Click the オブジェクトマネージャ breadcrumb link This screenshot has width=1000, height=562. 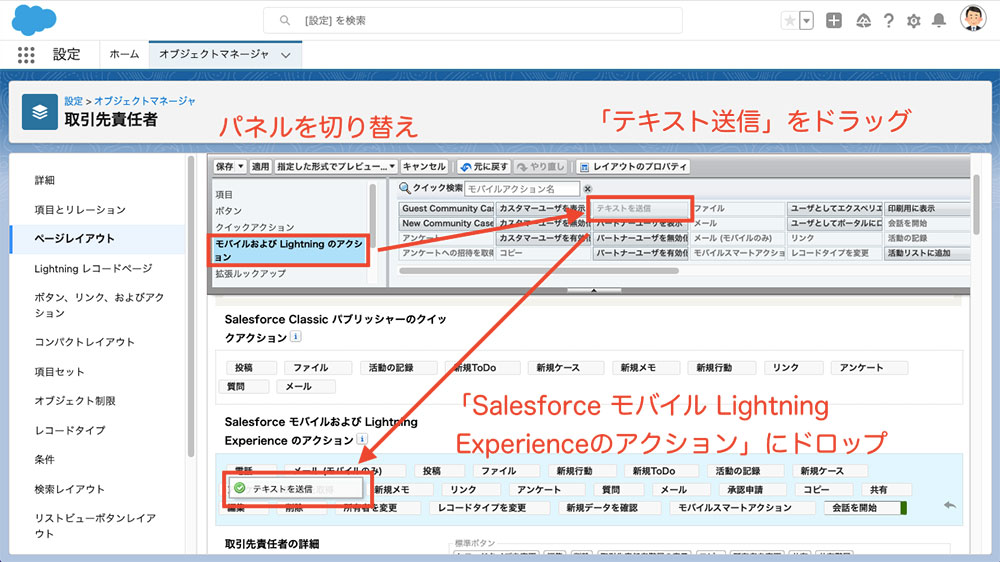[145, 101]
